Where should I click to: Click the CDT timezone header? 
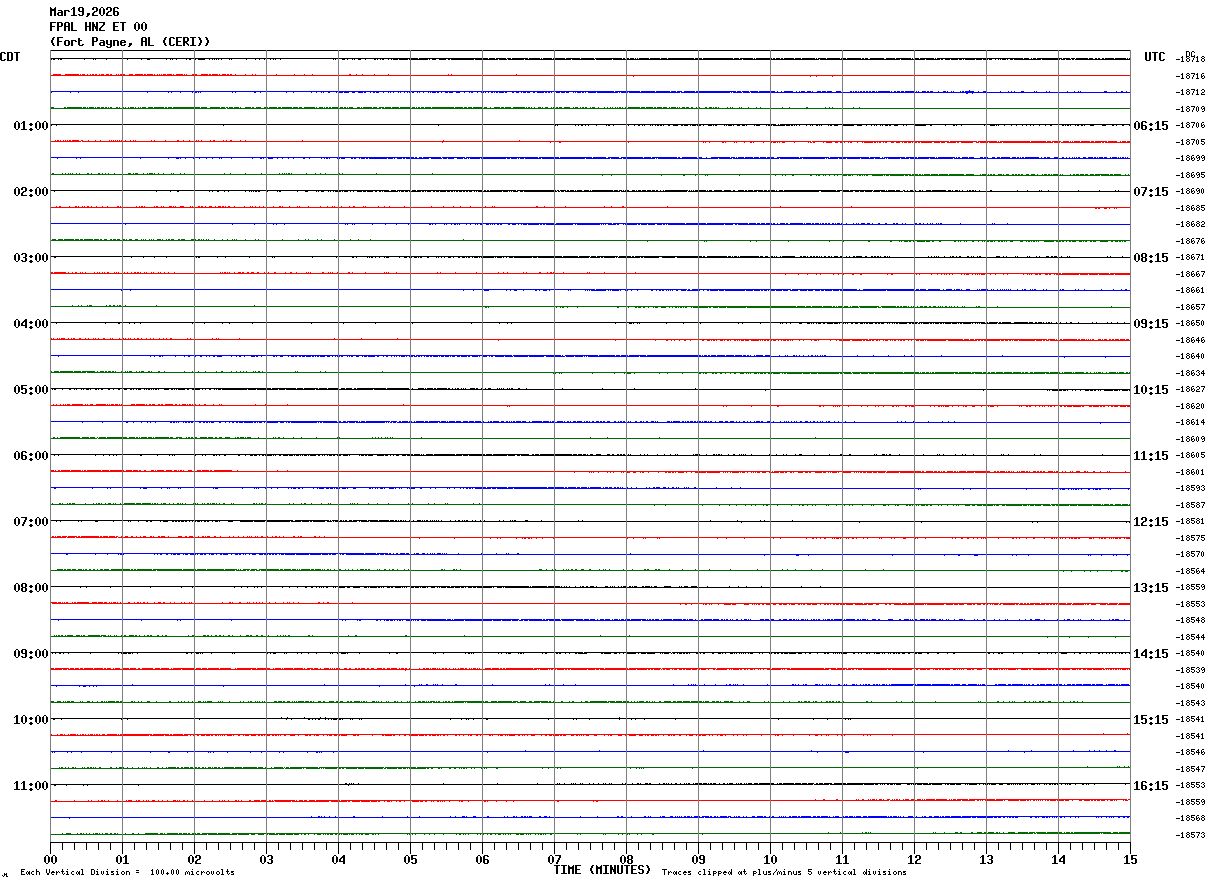click(10, 57)
